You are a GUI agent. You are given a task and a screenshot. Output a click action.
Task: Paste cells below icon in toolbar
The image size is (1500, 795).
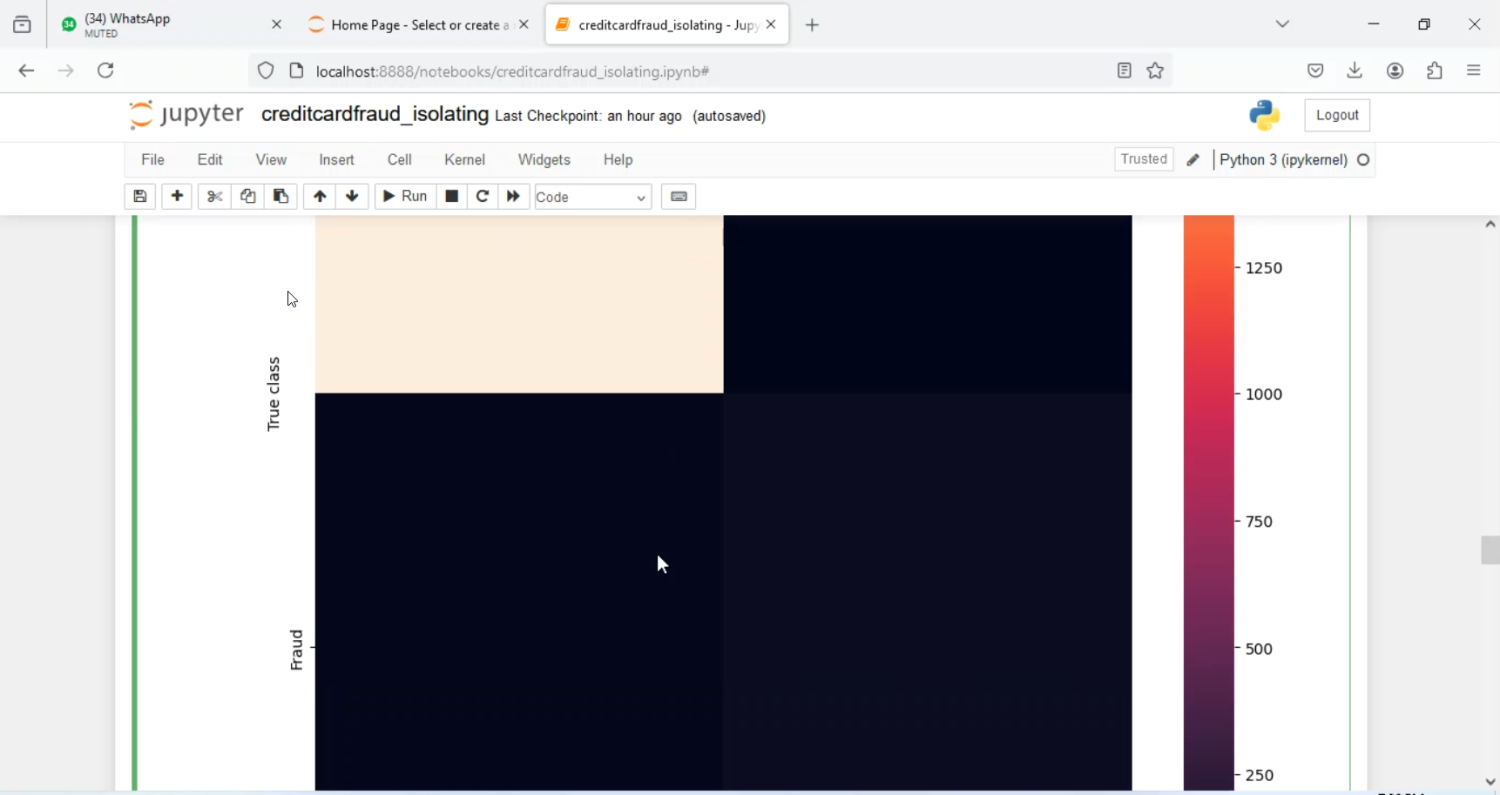pos(281,197)
